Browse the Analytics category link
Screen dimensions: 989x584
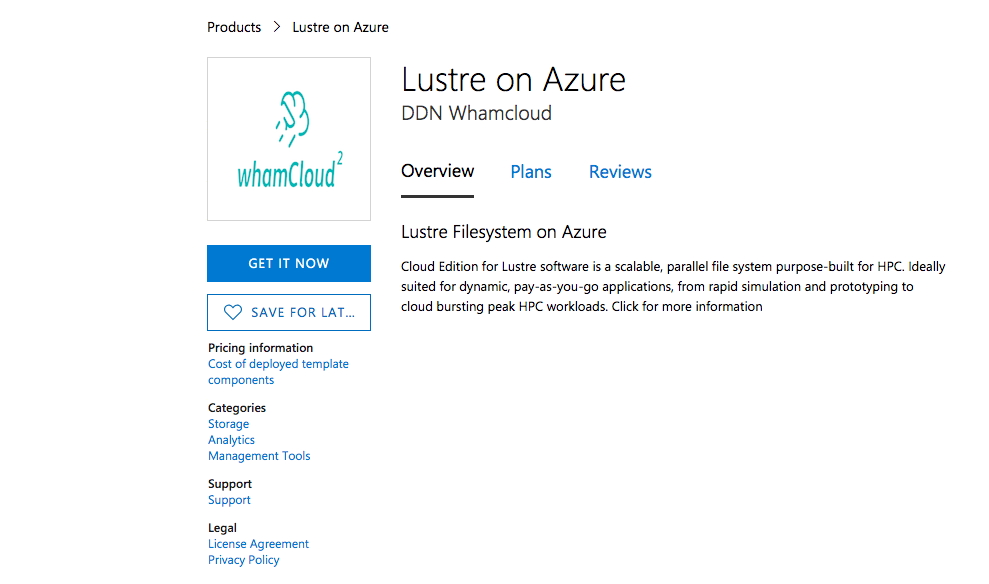point(231,440)
